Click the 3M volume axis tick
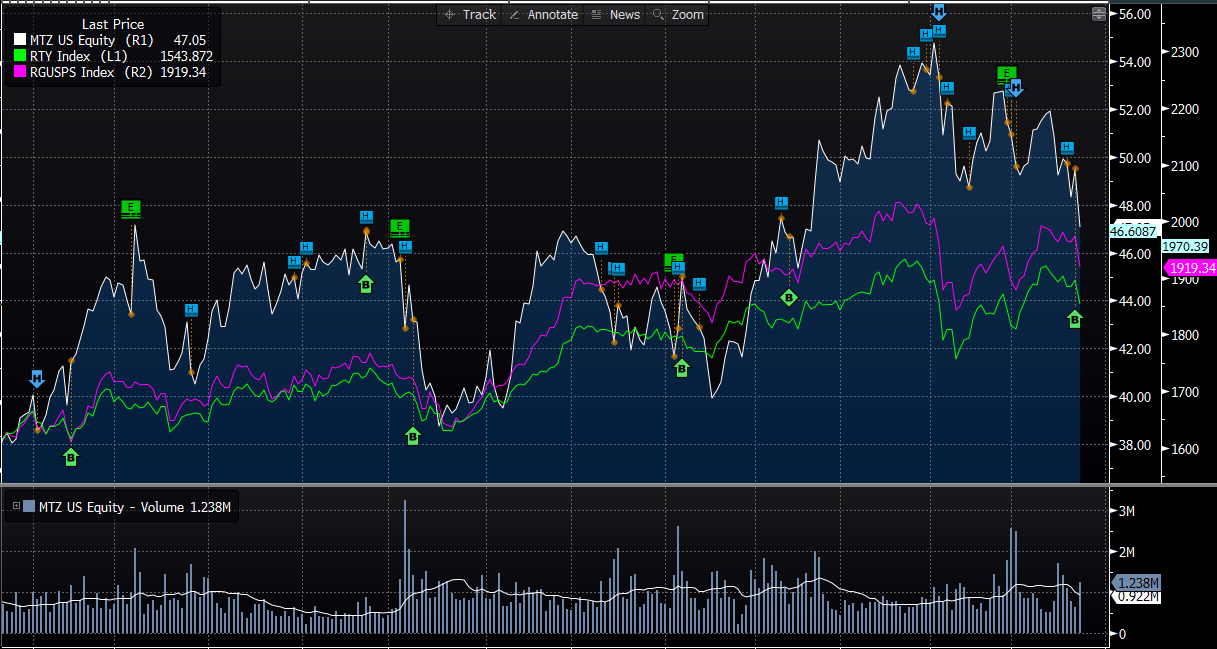Viewport: 1217px width, 649px height. [1127, 511]
